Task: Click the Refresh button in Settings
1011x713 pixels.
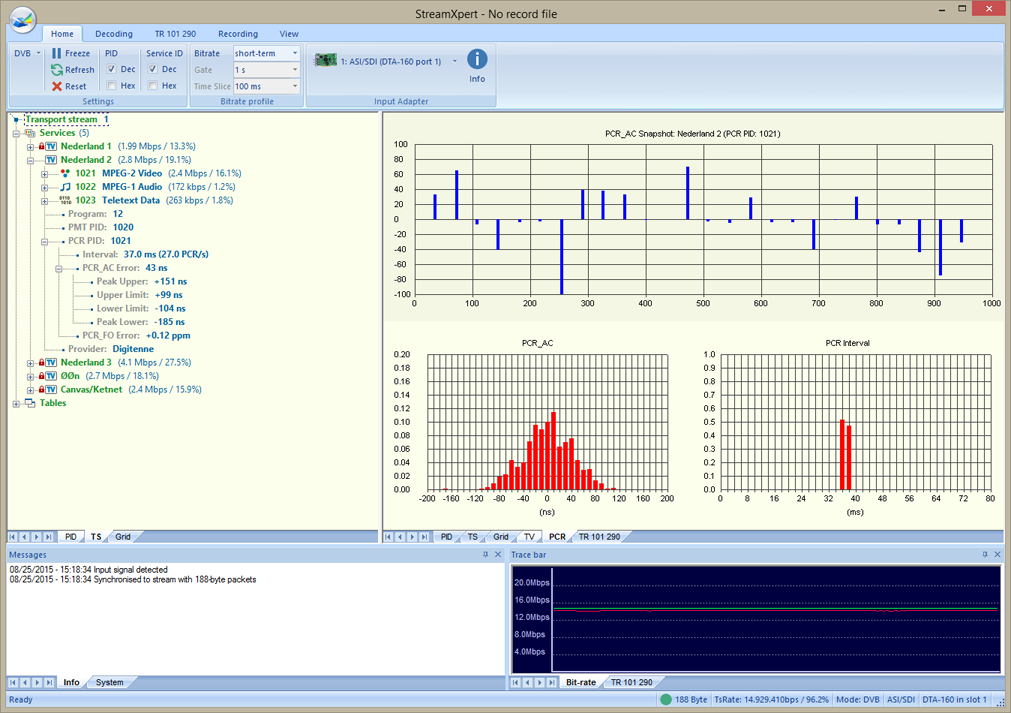Action: click(73, 70)
